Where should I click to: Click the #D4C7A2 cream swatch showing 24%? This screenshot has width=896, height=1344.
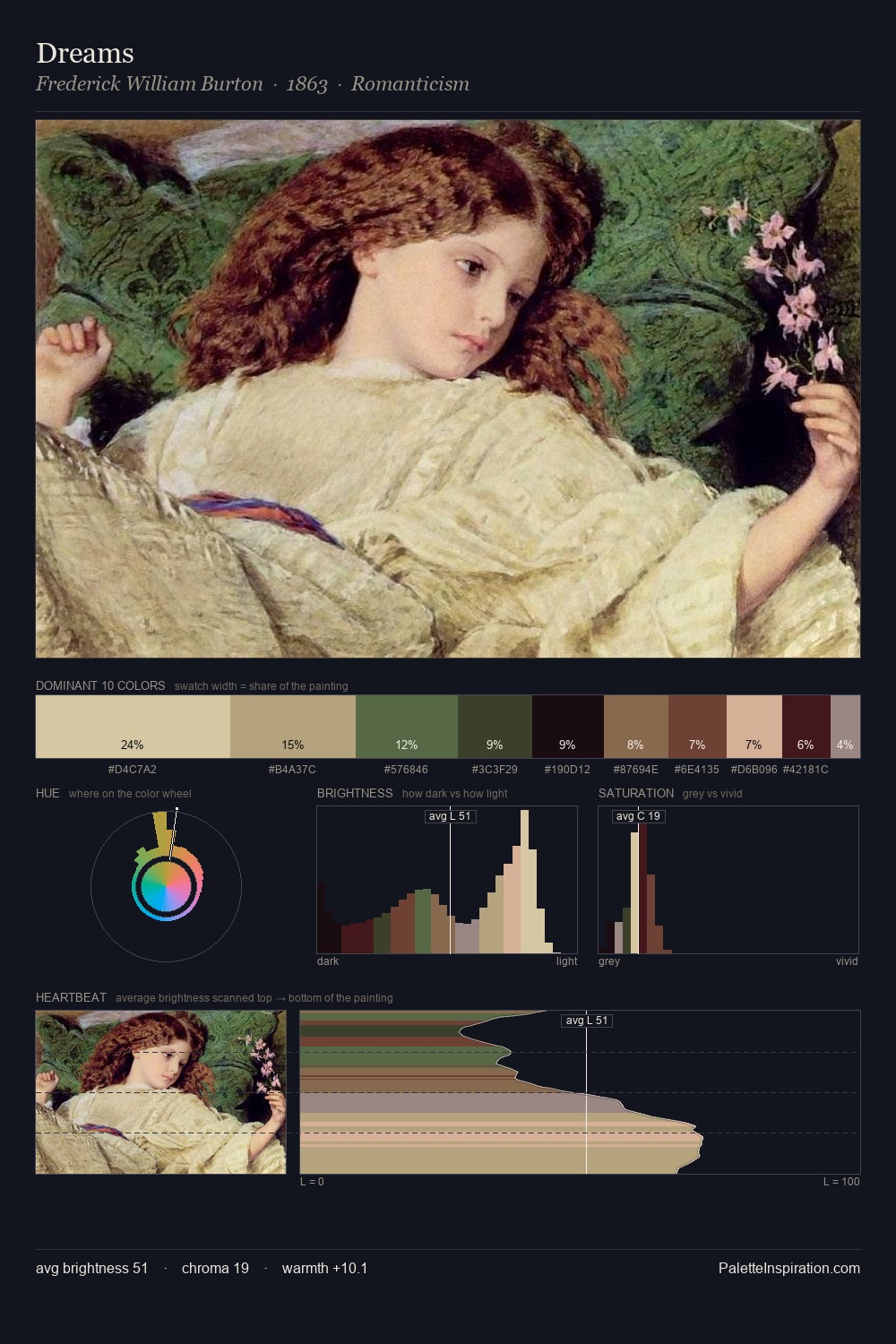[x=133, y=727]
